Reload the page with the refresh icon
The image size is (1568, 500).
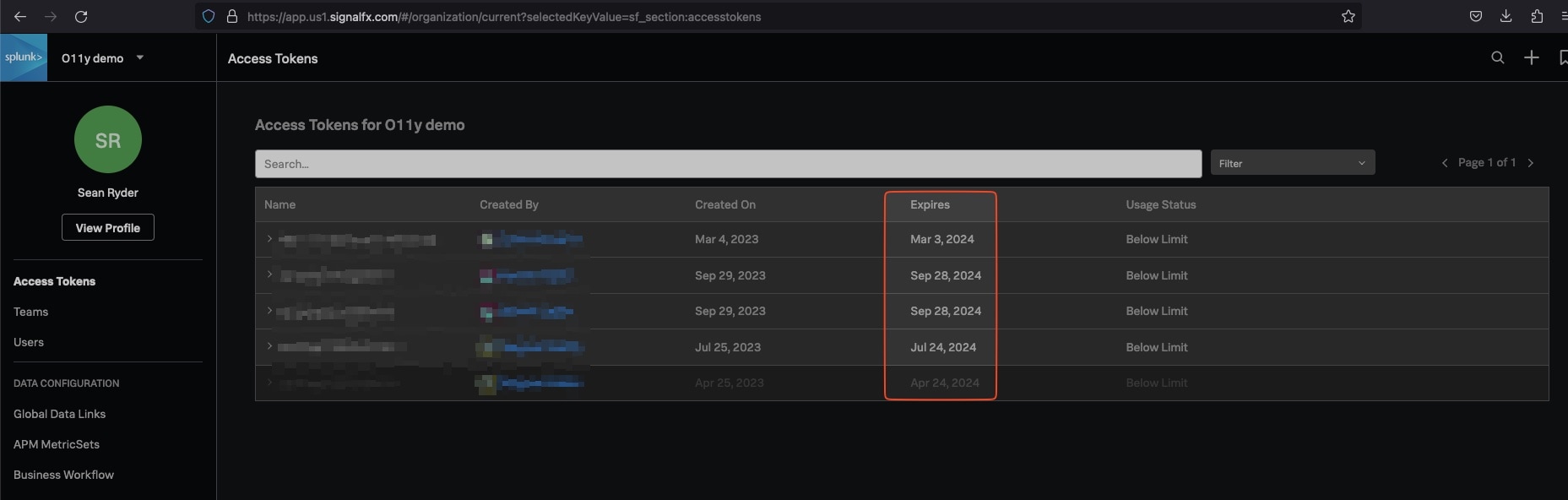click(81, 17)
